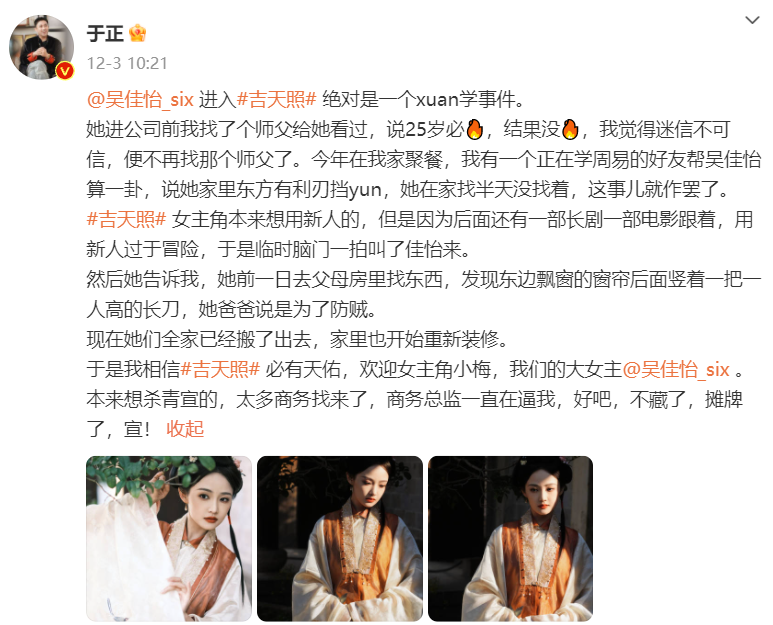The width and height of the screenshot is (773, 625).
Task: View first photo with green leaves
Action: pyautogui.click(x=169, y=538)
